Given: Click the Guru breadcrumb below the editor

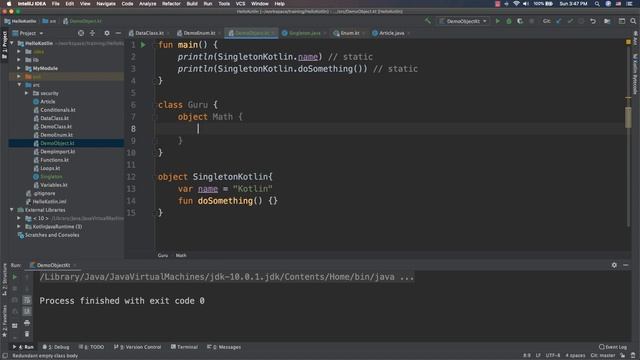Looking at the screenshot, I should tap(163, 256).
